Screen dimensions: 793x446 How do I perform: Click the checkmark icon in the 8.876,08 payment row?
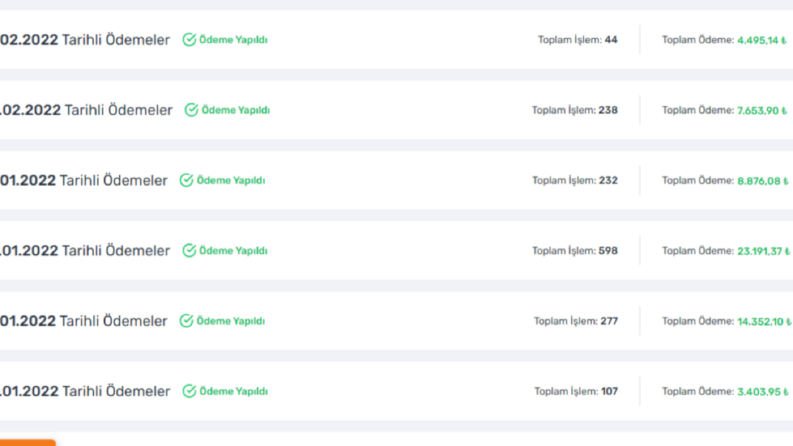(187, 180)
